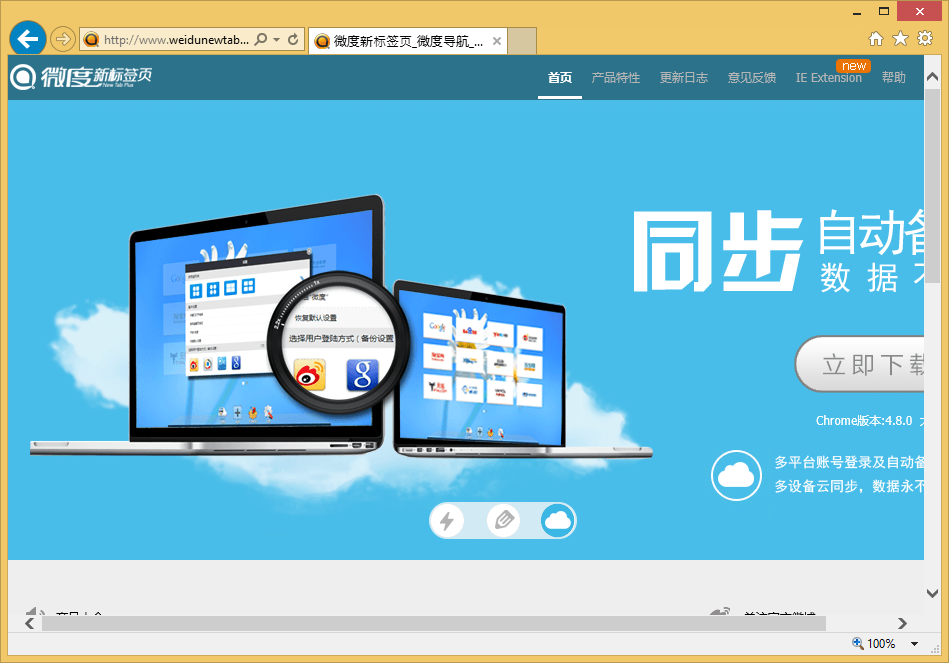Open the IE Extension navigation item

click(829, 78)
